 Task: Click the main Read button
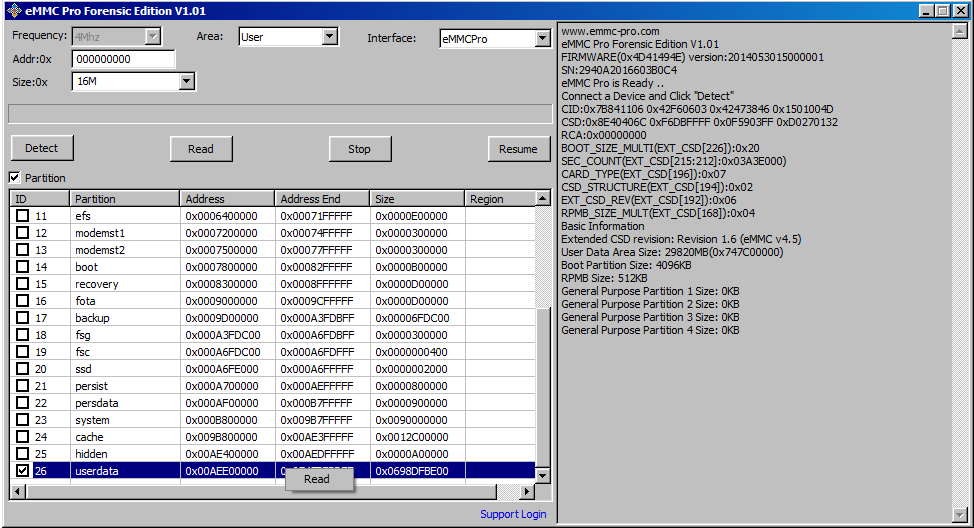click(x=201, y=149)
